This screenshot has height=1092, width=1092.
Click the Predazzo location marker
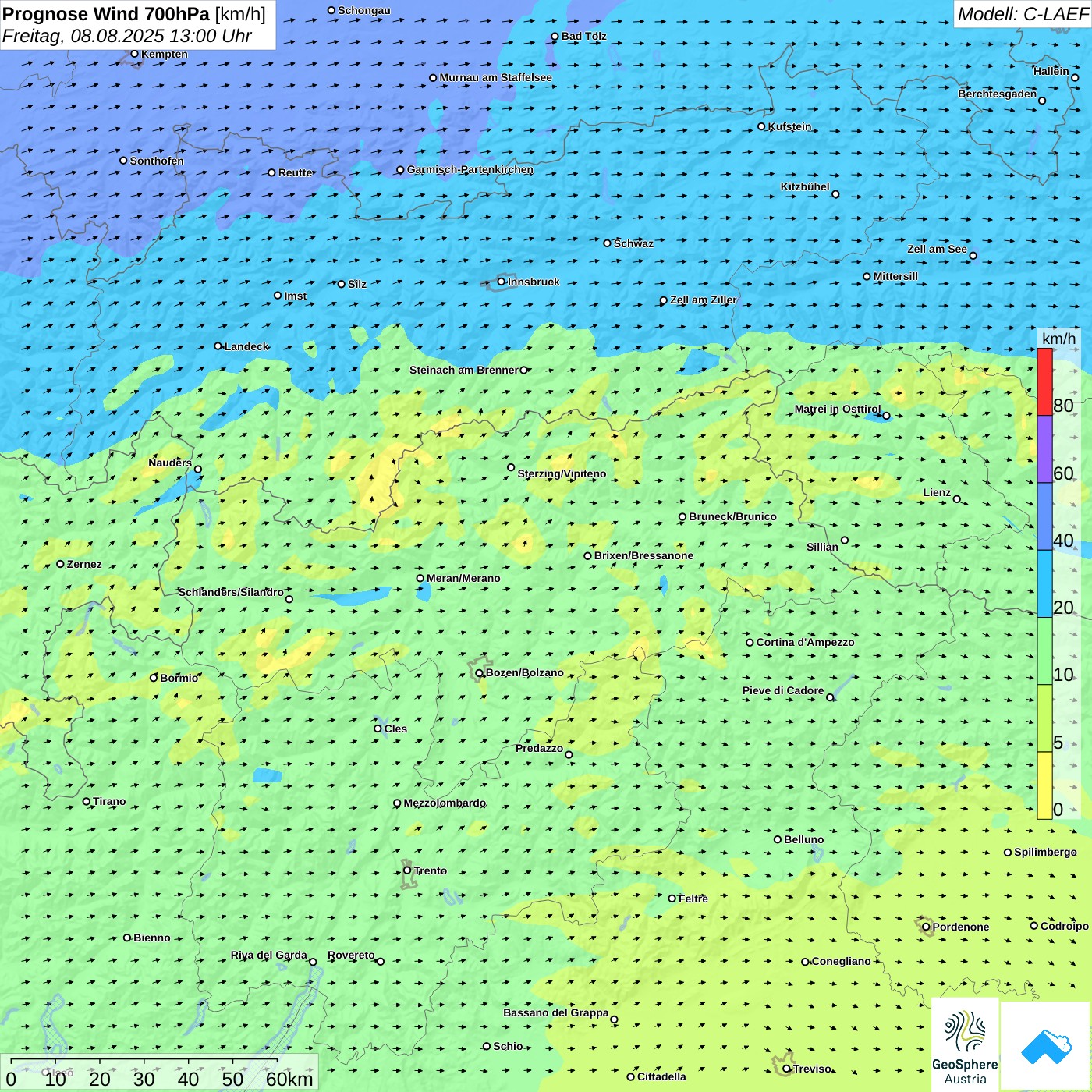(569, 754)
